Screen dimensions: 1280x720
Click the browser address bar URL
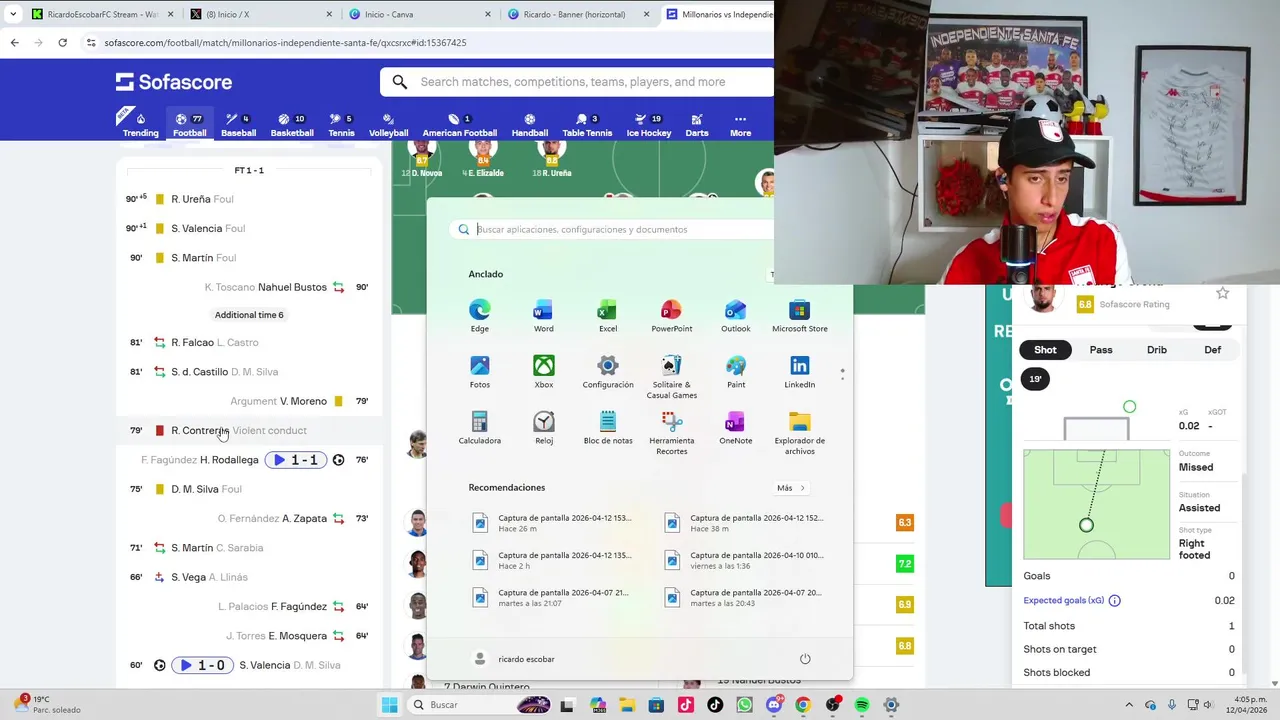pyautogui.click(x=285, y=43)
